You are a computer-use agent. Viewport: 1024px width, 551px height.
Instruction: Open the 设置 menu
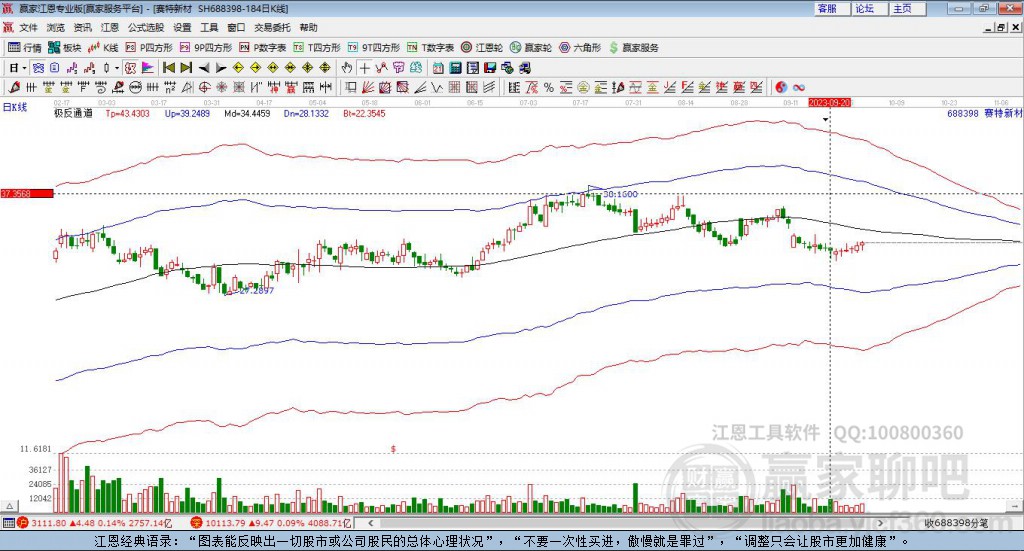[x=182, y=27]
